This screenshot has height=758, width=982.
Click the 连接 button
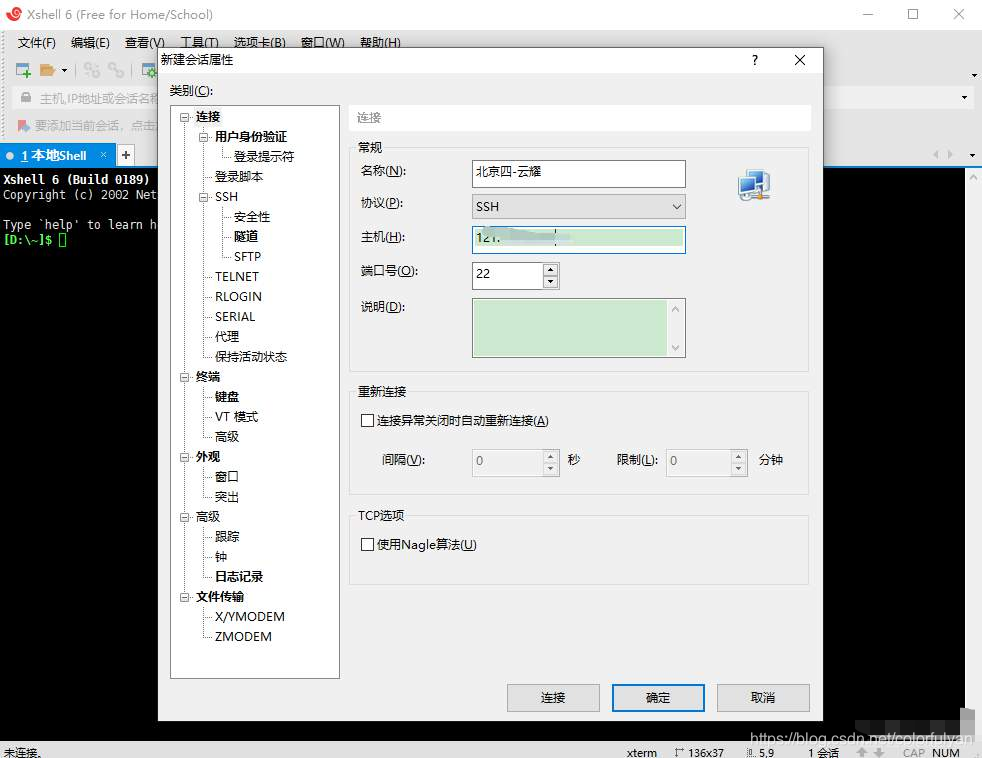click(x=552, y=697)
